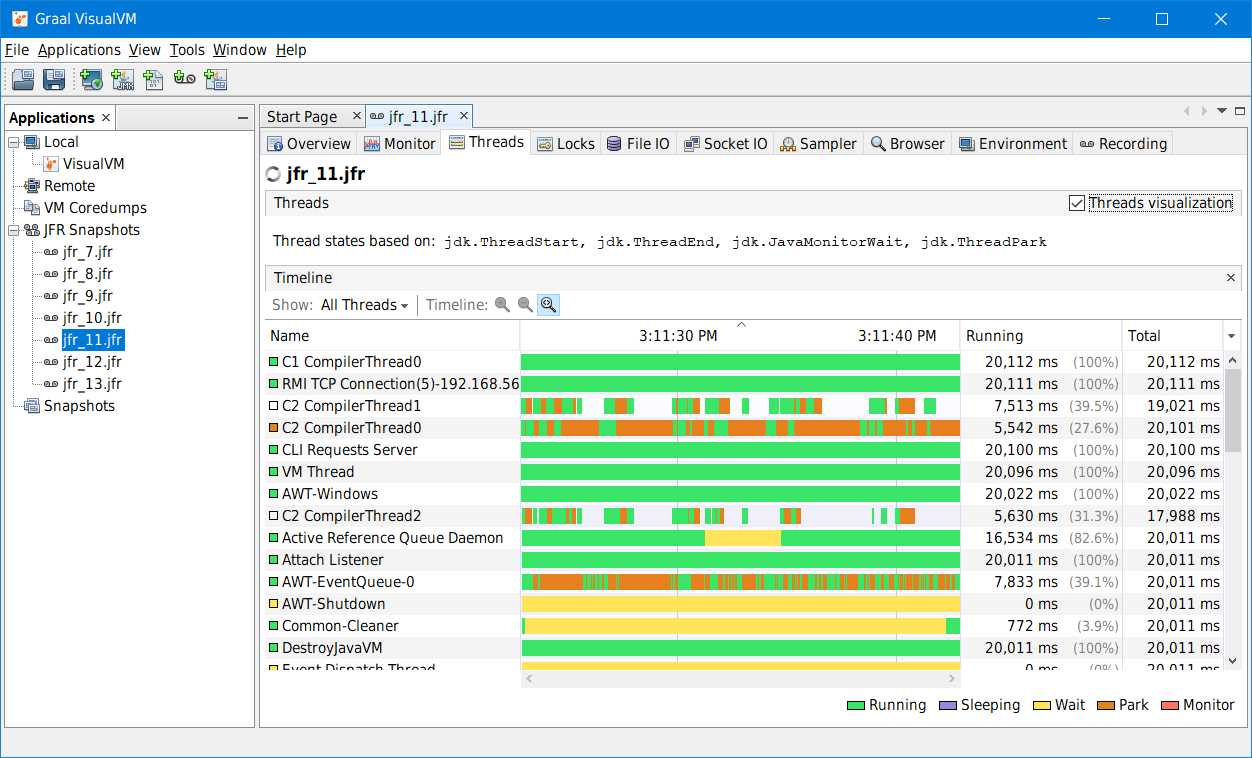Screen dimensions: 1252x758
Task: Select jfr_12.jfr in the snapshots tree
Action: point(92,362)
